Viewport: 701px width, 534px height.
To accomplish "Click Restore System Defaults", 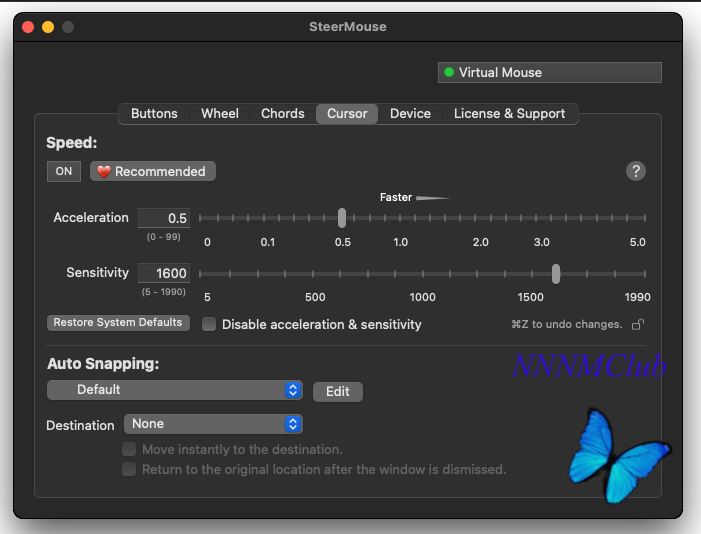I will pyautogui.click(x=118, y=322).
